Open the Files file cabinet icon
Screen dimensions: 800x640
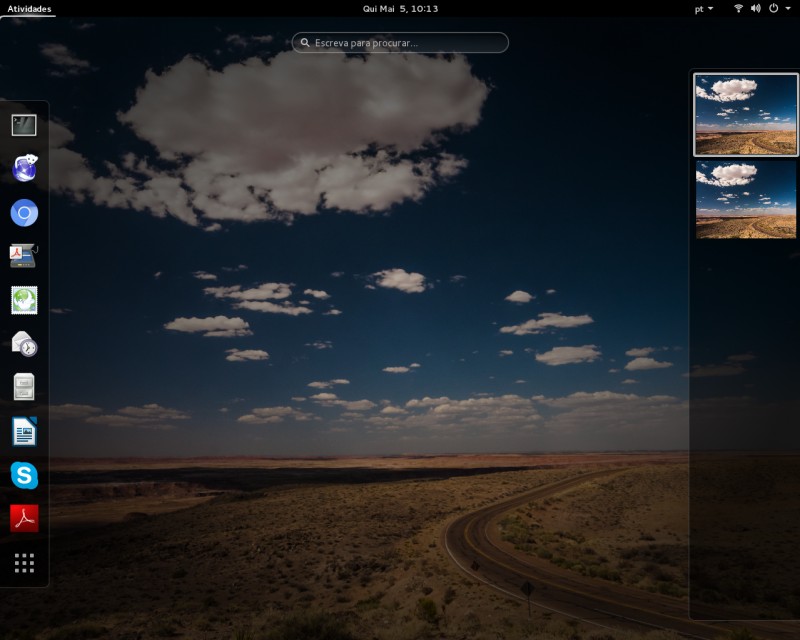click(x=24, y=387)
